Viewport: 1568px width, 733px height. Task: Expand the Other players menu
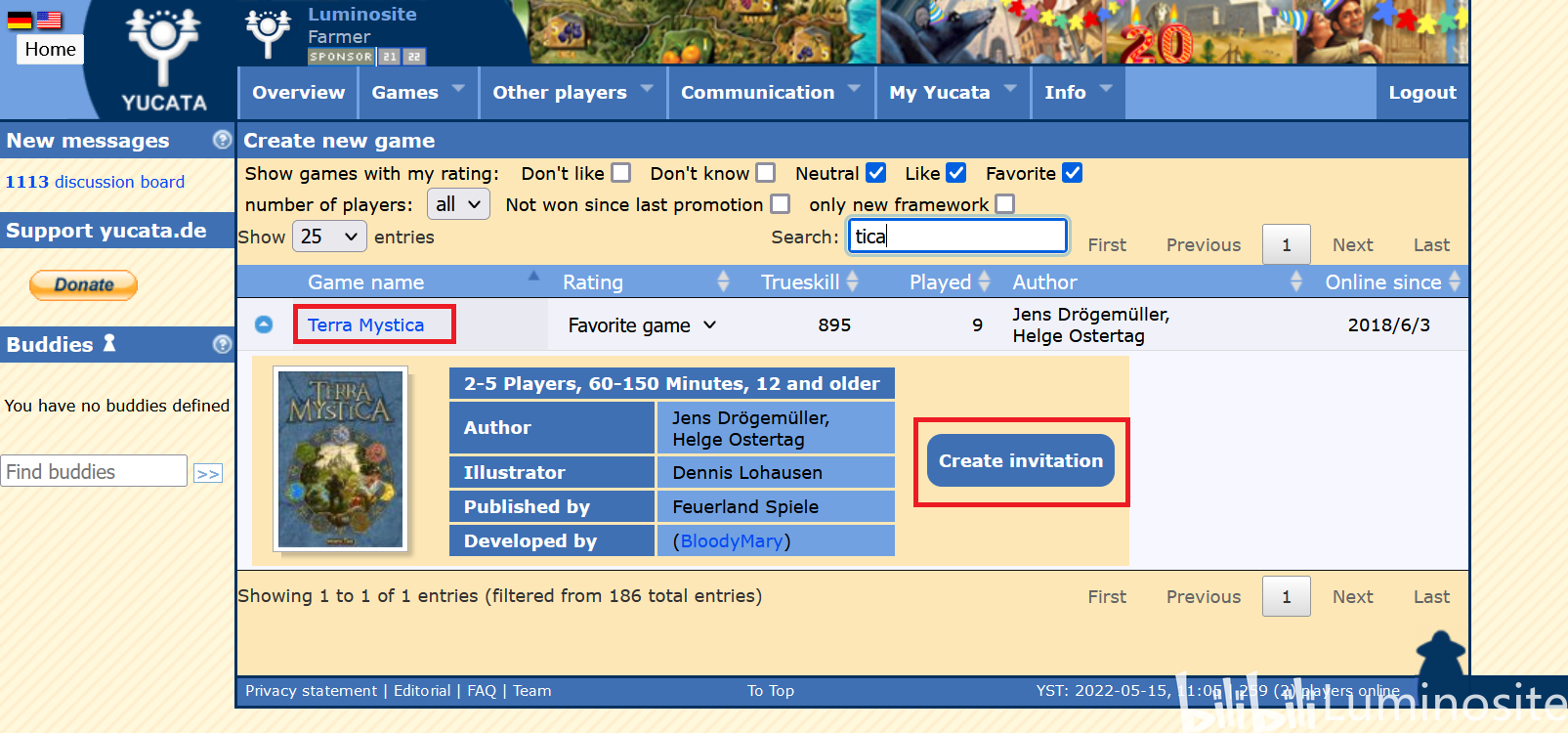click(x=572, y=92)
